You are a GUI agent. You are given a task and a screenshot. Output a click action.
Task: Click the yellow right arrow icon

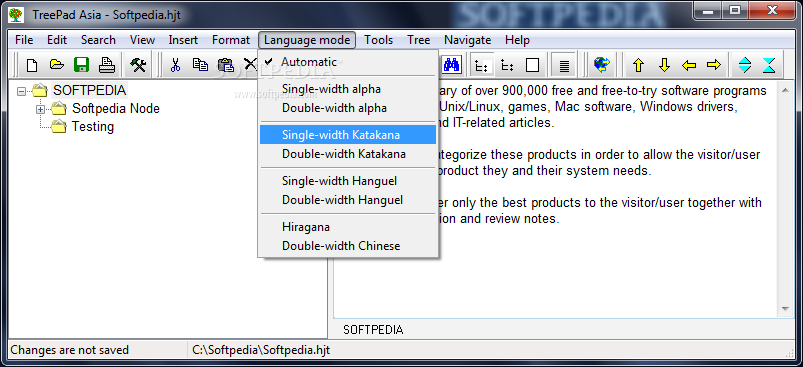pos(713,65)
